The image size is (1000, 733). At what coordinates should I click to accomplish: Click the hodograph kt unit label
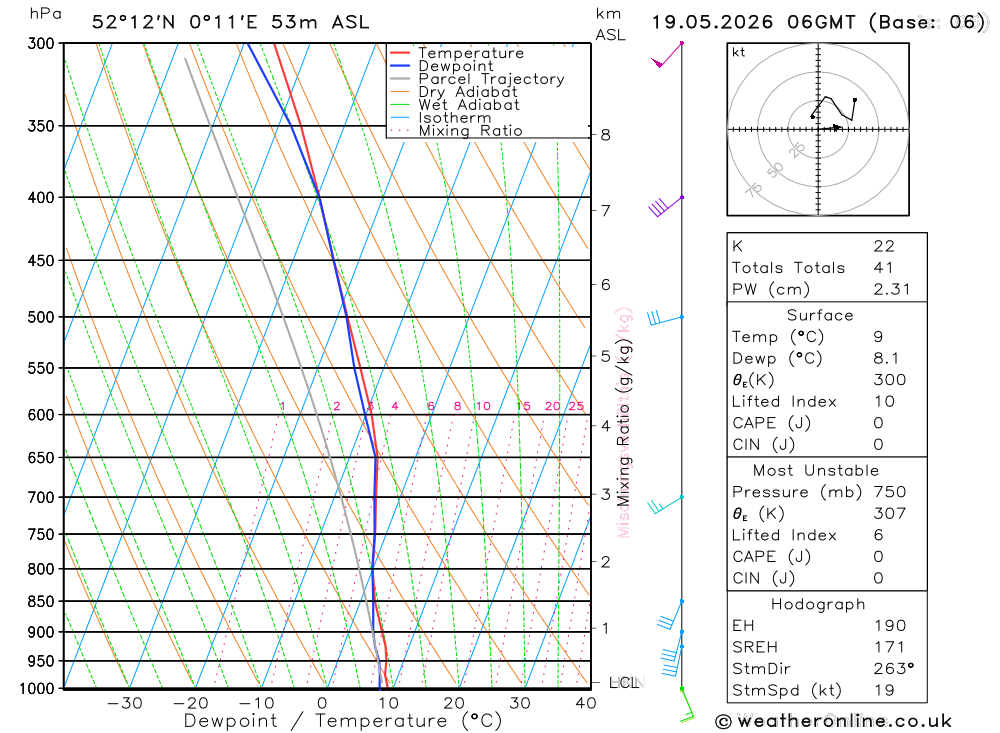(739, 52)
